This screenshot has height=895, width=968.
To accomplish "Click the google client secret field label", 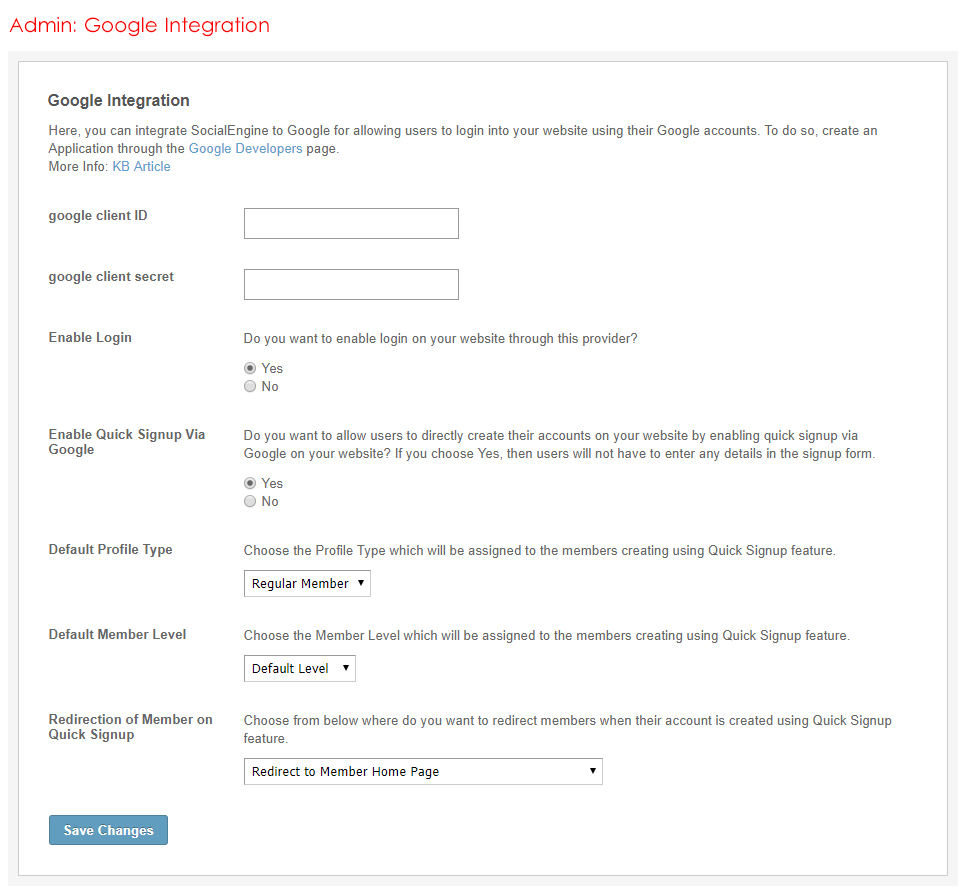I will coord(111,277).
